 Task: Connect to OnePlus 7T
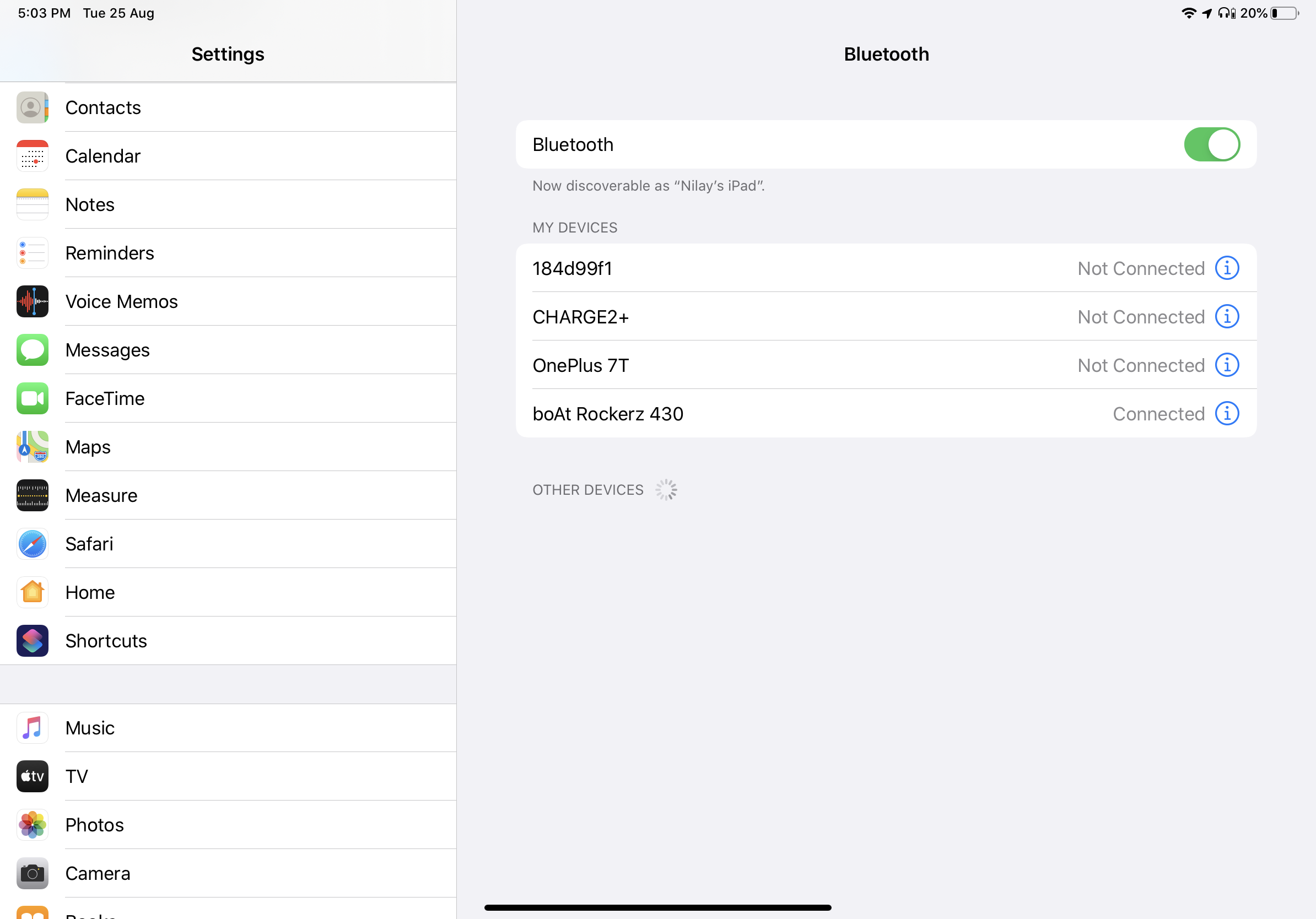581,365
